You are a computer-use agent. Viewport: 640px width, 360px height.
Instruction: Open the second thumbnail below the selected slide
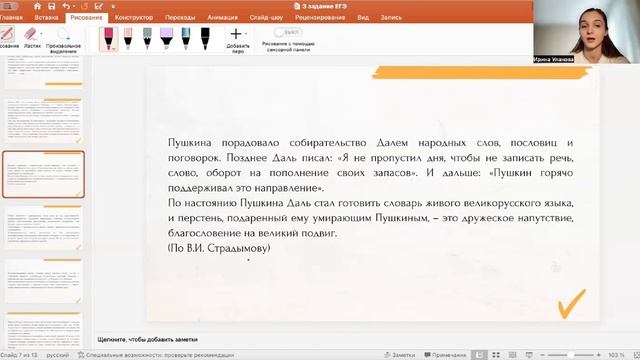[43, 282]
